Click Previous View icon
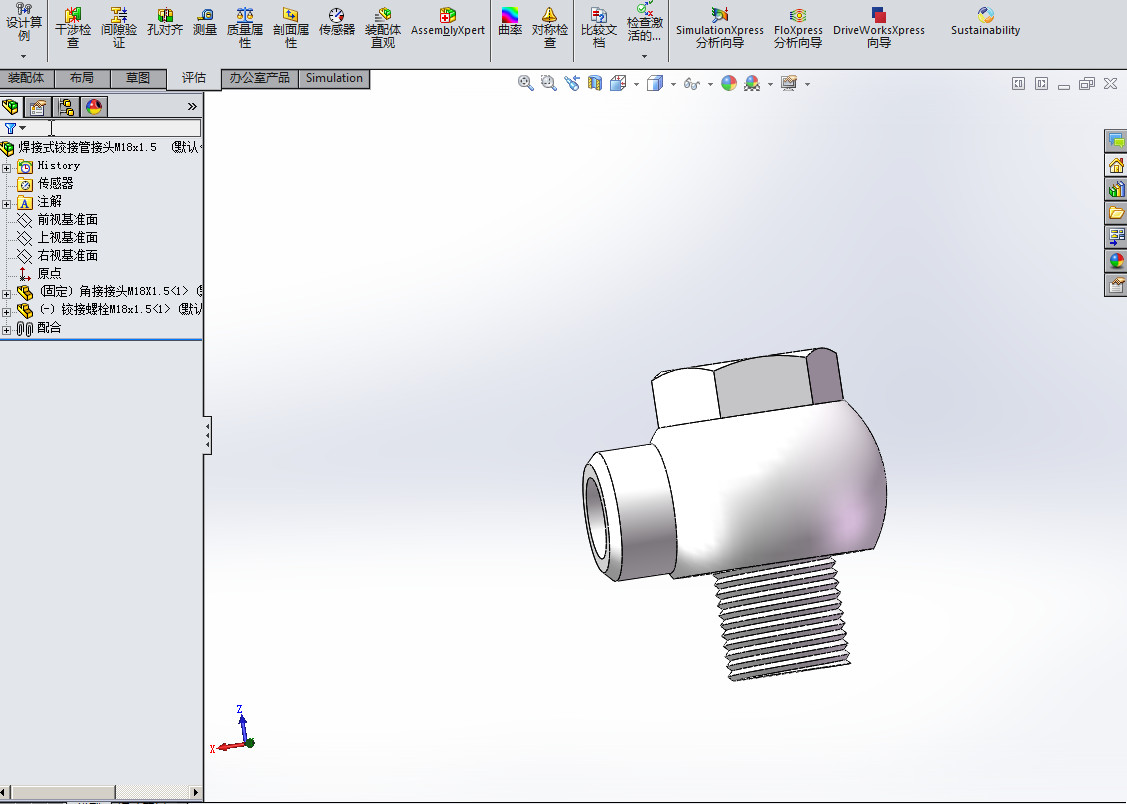 coord(571,83)
